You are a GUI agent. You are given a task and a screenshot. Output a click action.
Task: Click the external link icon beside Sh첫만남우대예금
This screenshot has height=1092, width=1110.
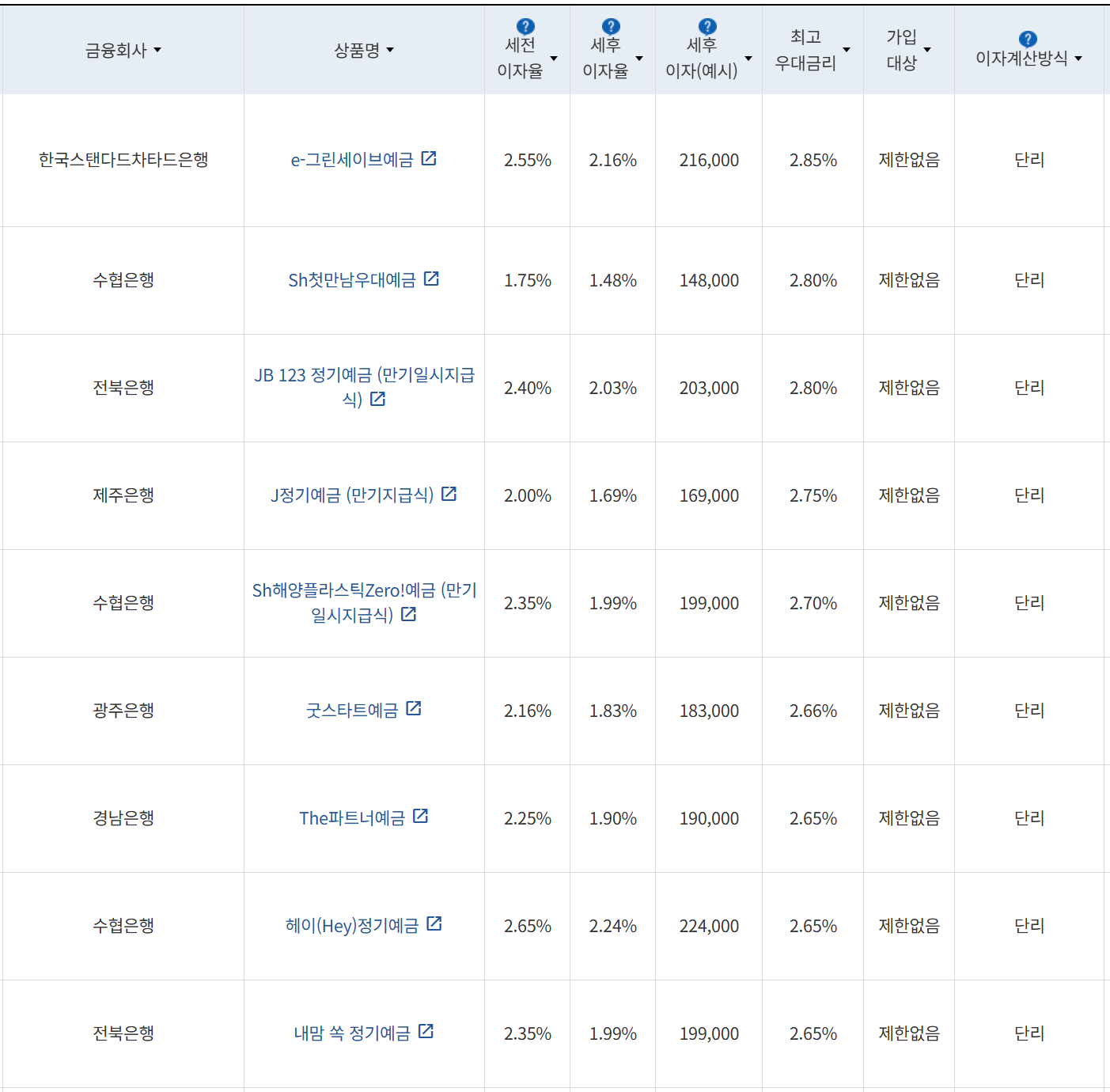431,279
